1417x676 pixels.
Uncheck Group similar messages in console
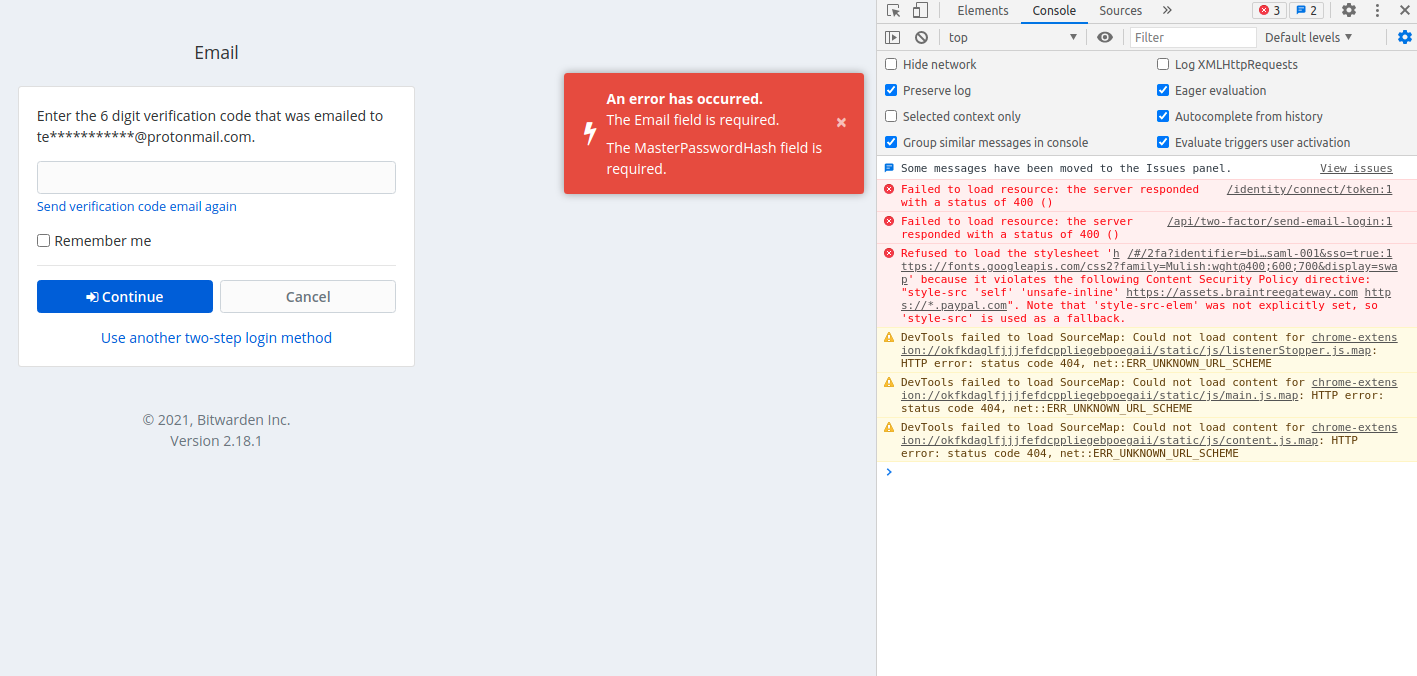pyautogui.click(x=891, y=142)
